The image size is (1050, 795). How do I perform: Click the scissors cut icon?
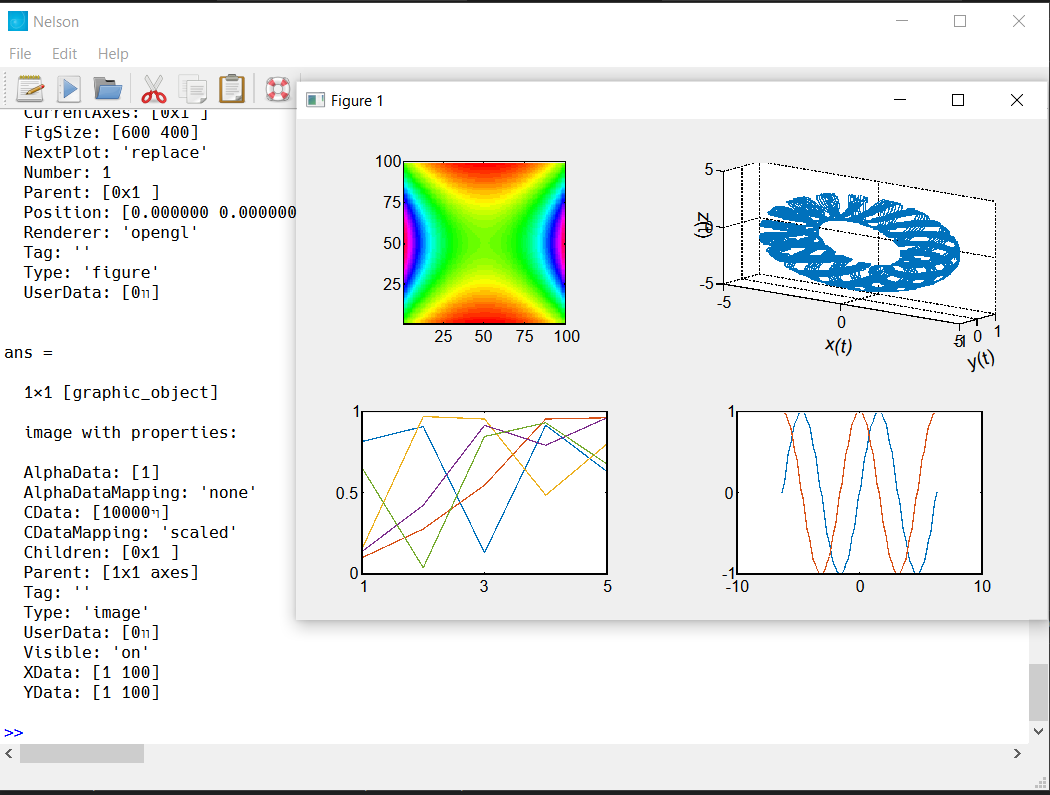point(153,88)
